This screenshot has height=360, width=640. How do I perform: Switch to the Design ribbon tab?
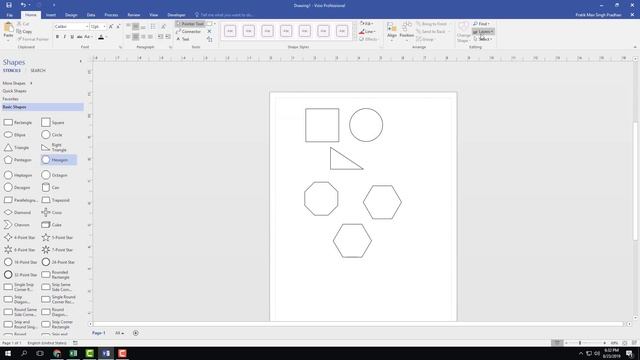(71, 15)
